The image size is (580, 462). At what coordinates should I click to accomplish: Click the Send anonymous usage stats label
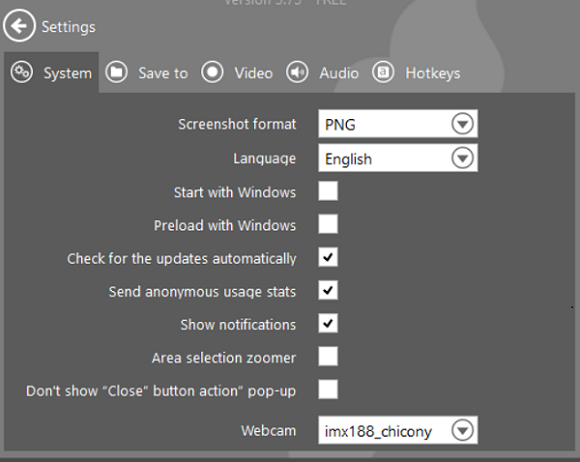tap(202, 292)
